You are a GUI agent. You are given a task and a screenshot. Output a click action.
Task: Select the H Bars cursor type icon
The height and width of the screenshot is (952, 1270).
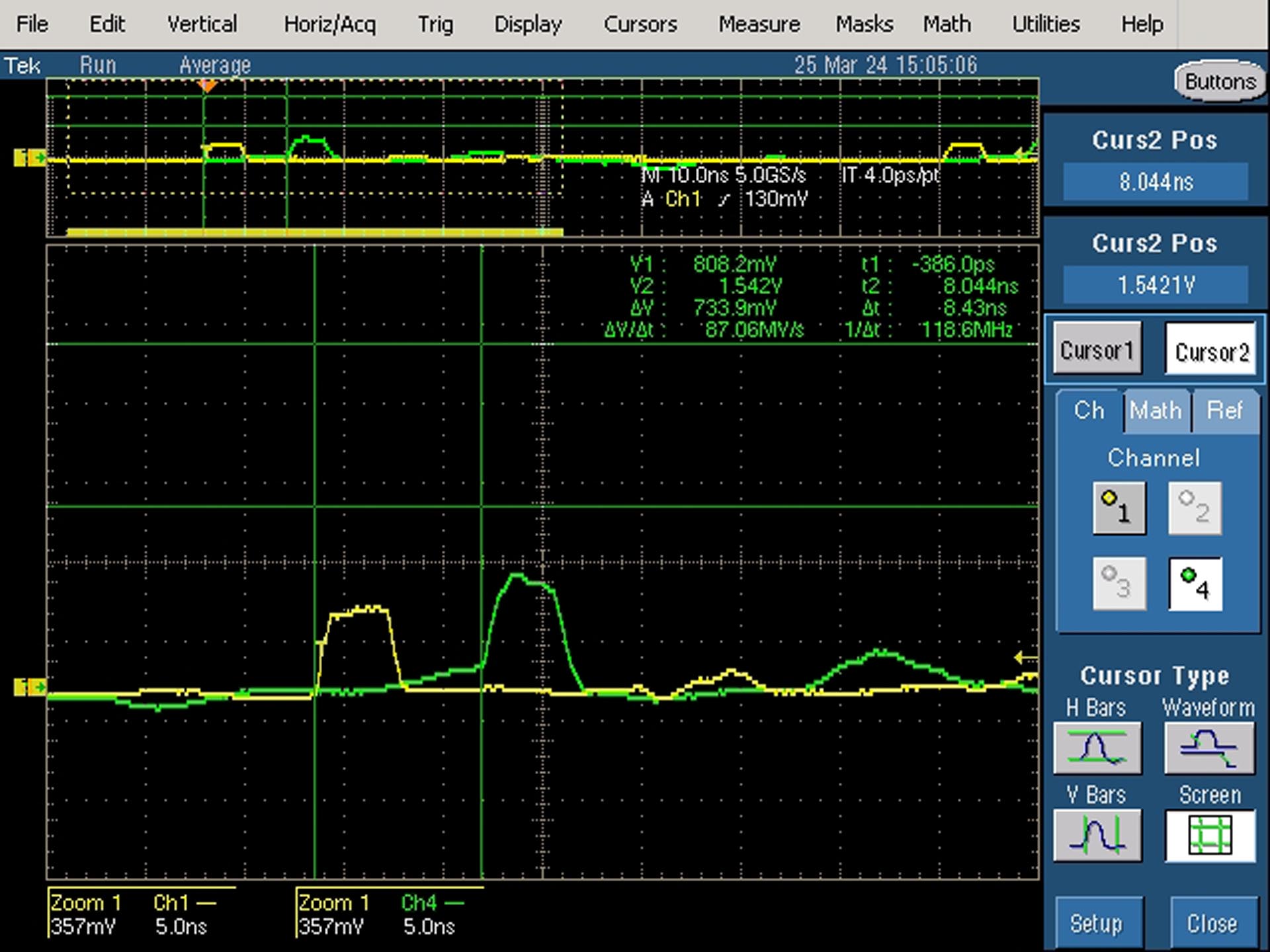pyautogui.click(x=1097, y=748)
